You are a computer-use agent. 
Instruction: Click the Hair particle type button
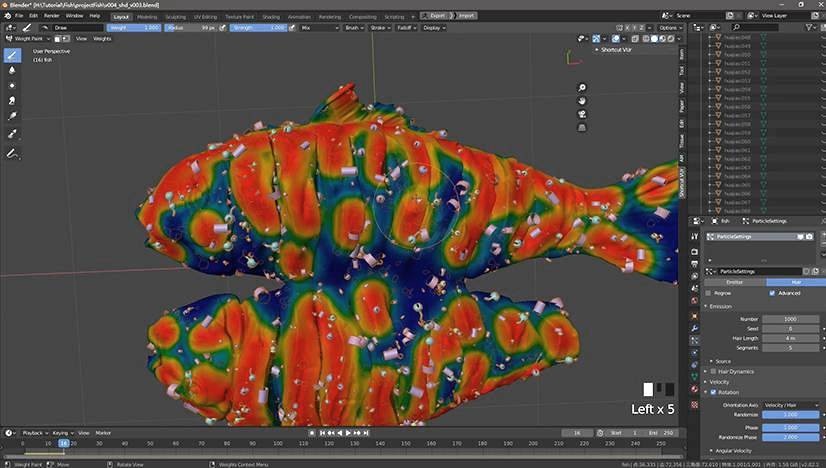pyautogui.click(x=795, y=282)
